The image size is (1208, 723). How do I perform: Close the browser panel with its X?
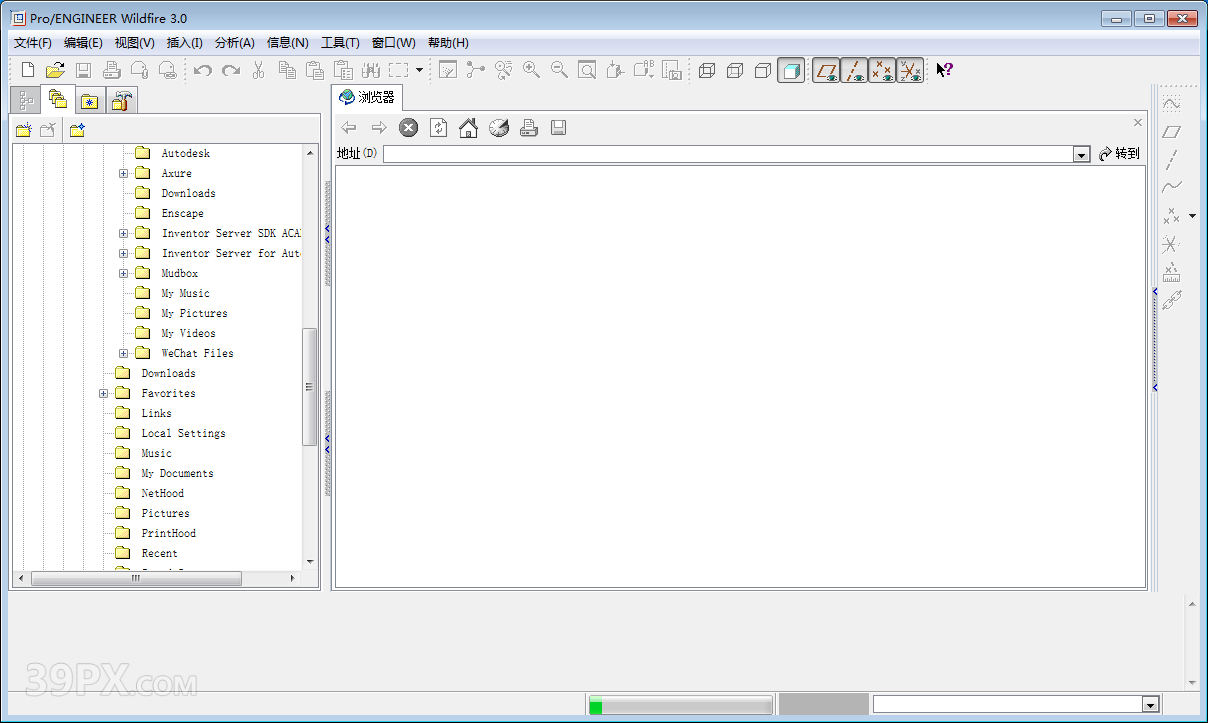pos(1137,123)
